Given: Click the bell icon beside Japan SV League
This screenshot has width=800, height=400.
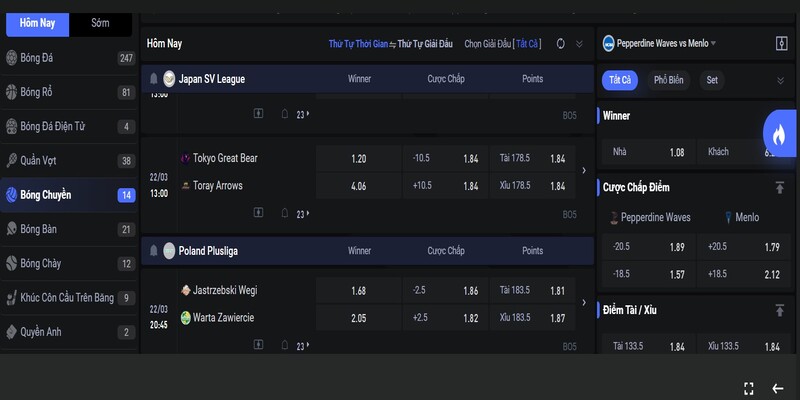Looking at the screenshot, I should (153, 78).
